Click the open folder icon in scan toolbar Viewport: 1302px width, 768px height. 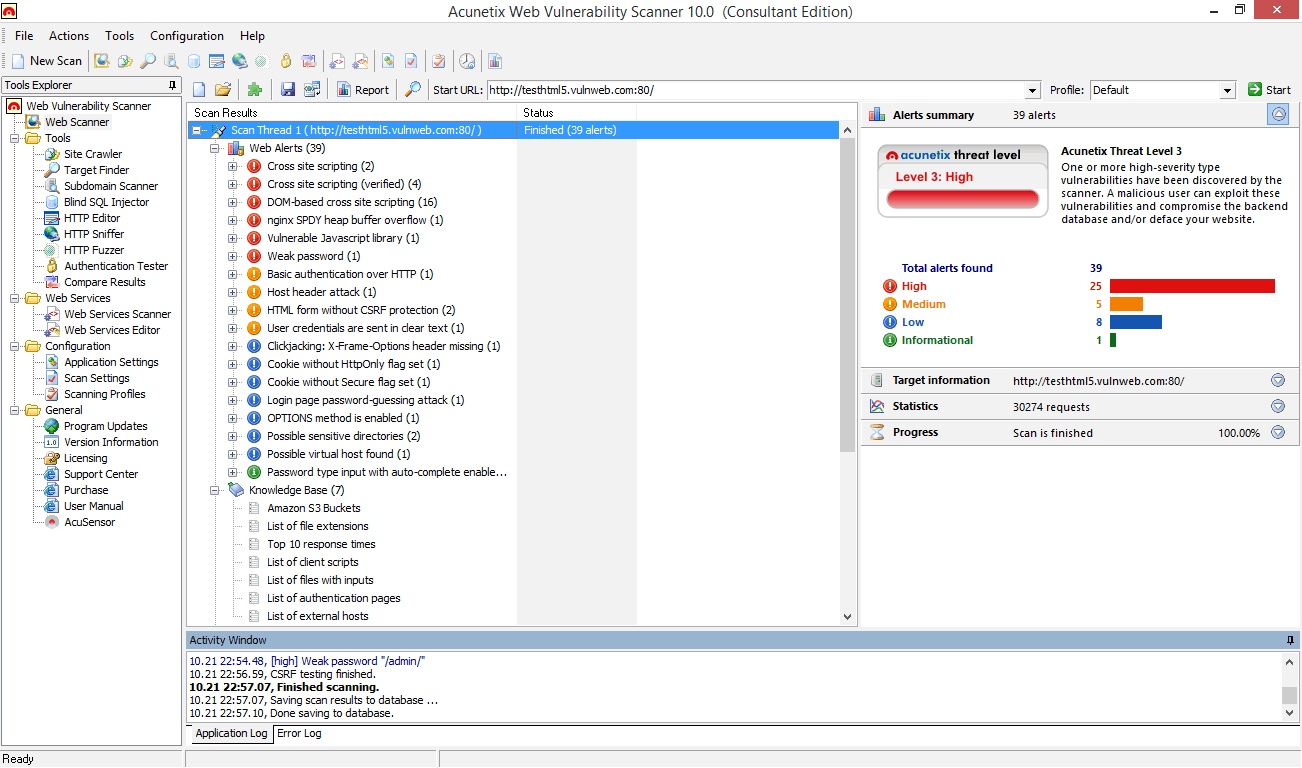(x=223, y=90)
